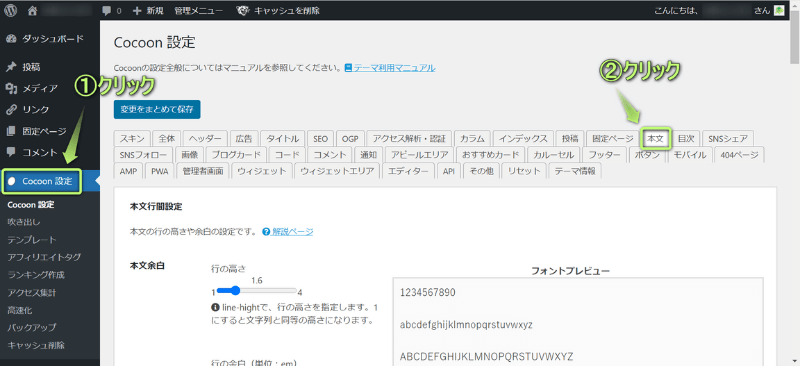Click キャッシュを削除 in admin bar
Viewport: 800px width, 366px height.
pyautogui.click(x=278, y=10)
